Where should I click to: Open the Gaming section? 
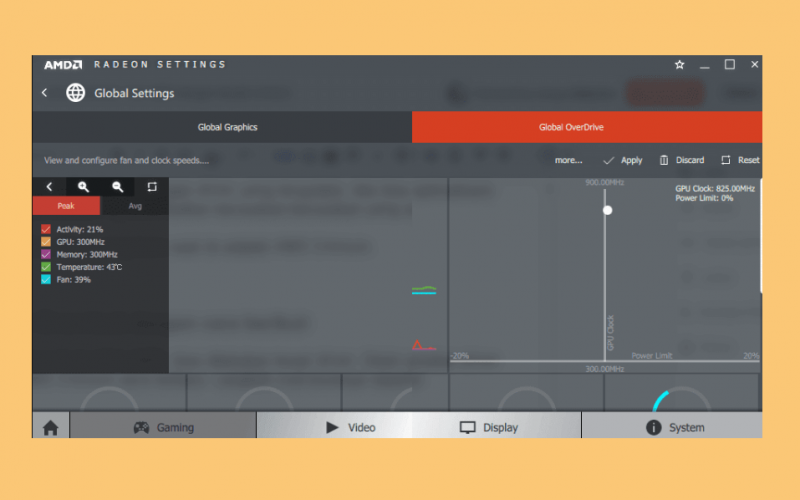point(163,427)
